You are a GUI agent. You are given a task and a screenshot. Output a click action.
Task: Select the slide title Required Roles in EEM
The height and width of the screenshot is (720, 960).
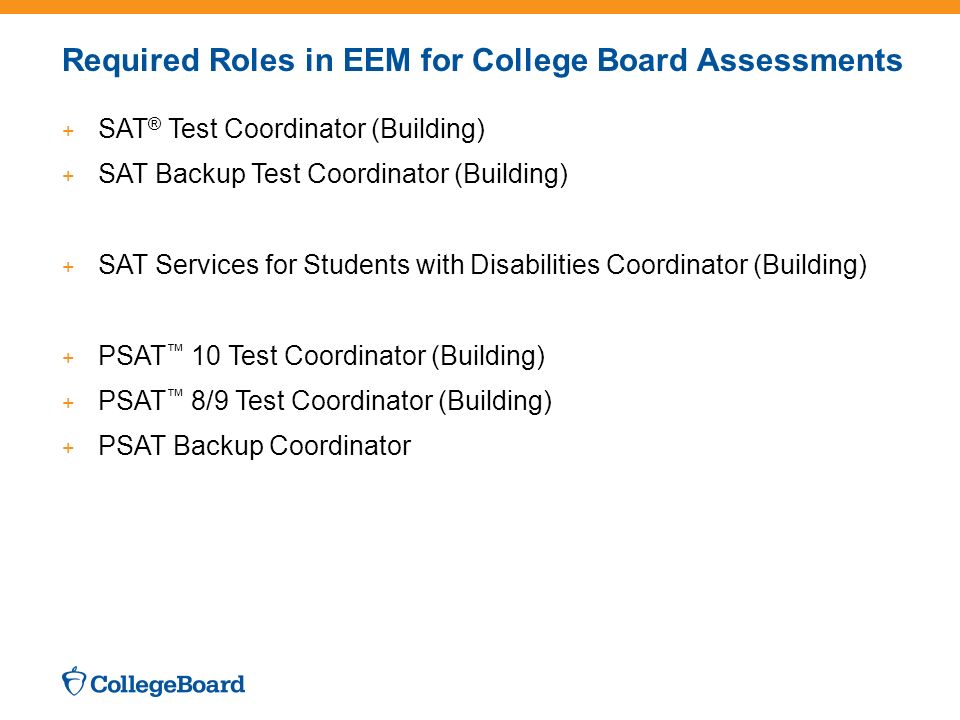point(482,61)
